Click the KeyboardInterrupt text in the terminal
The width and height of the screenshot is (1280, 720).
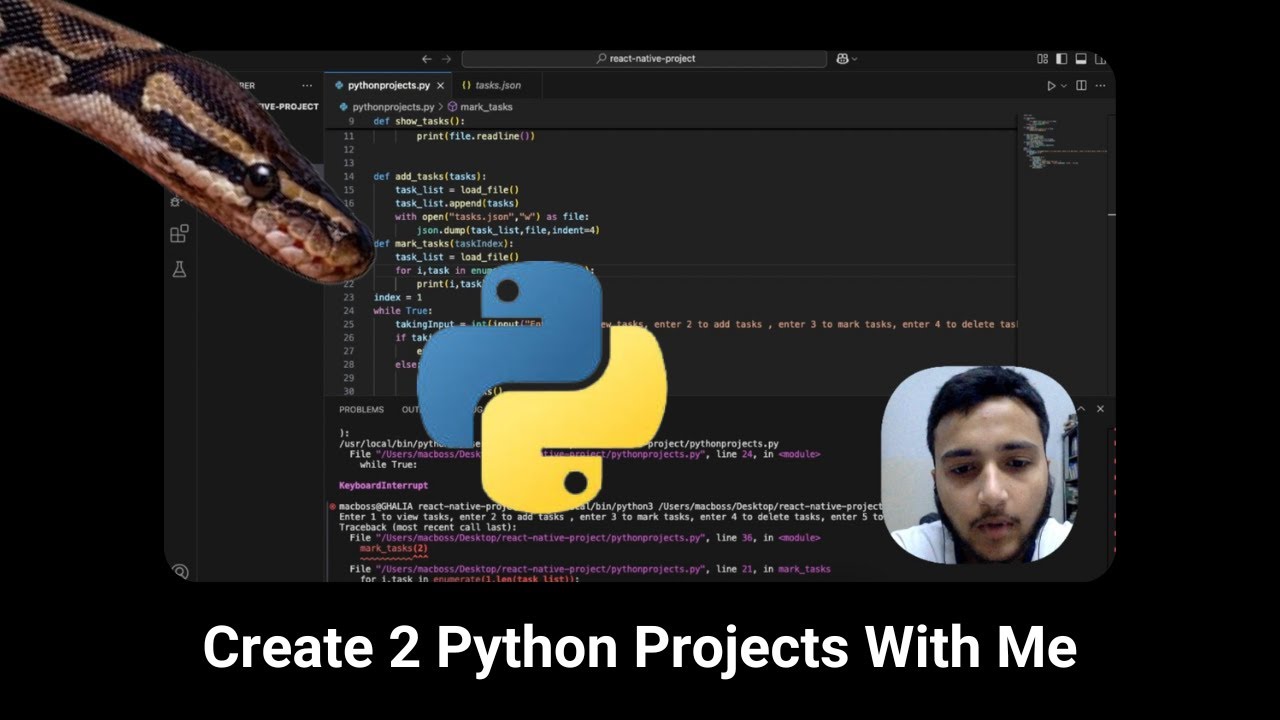tap(383, 486)
